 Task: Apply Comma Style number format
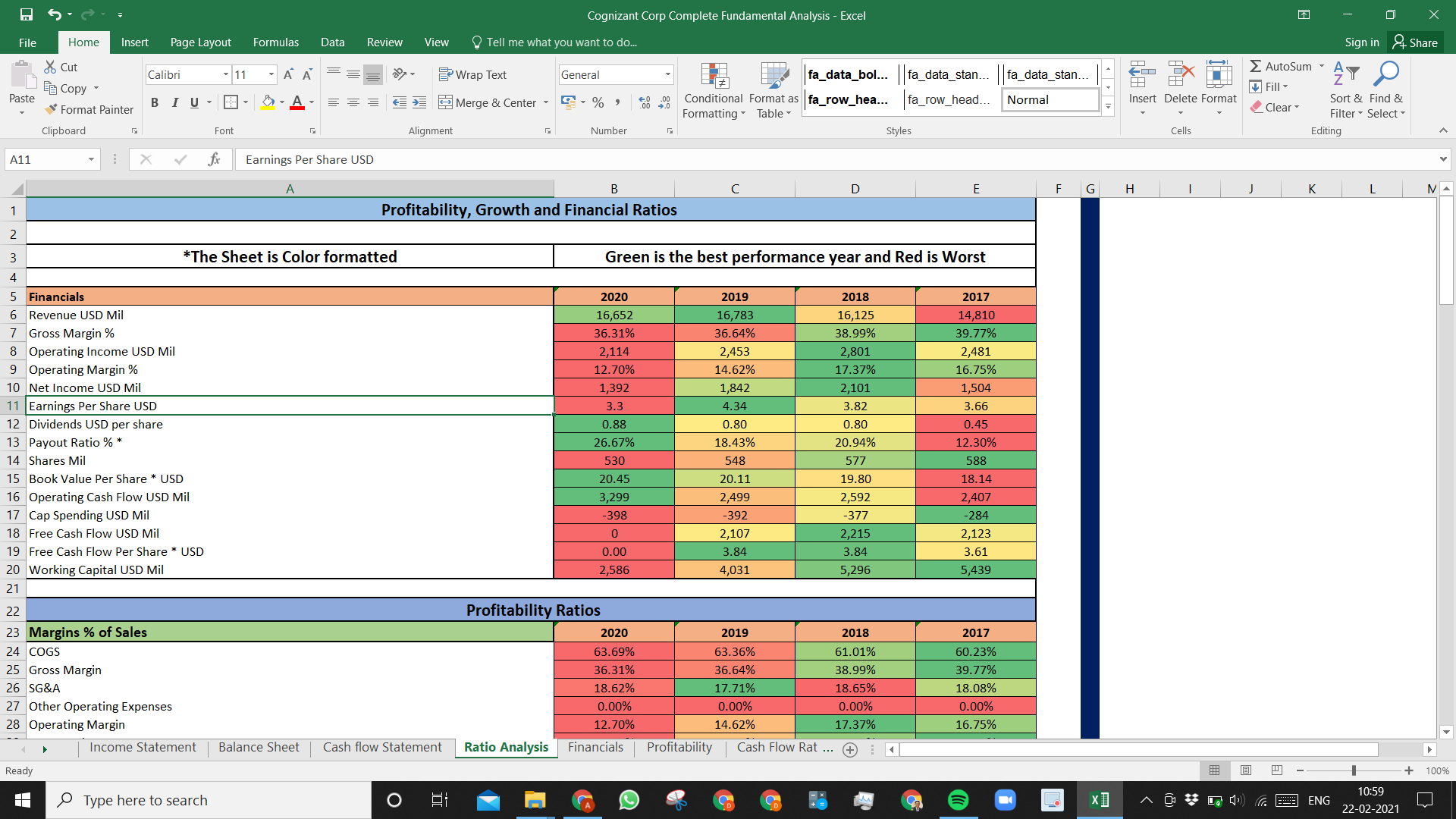tap(618, 102)
